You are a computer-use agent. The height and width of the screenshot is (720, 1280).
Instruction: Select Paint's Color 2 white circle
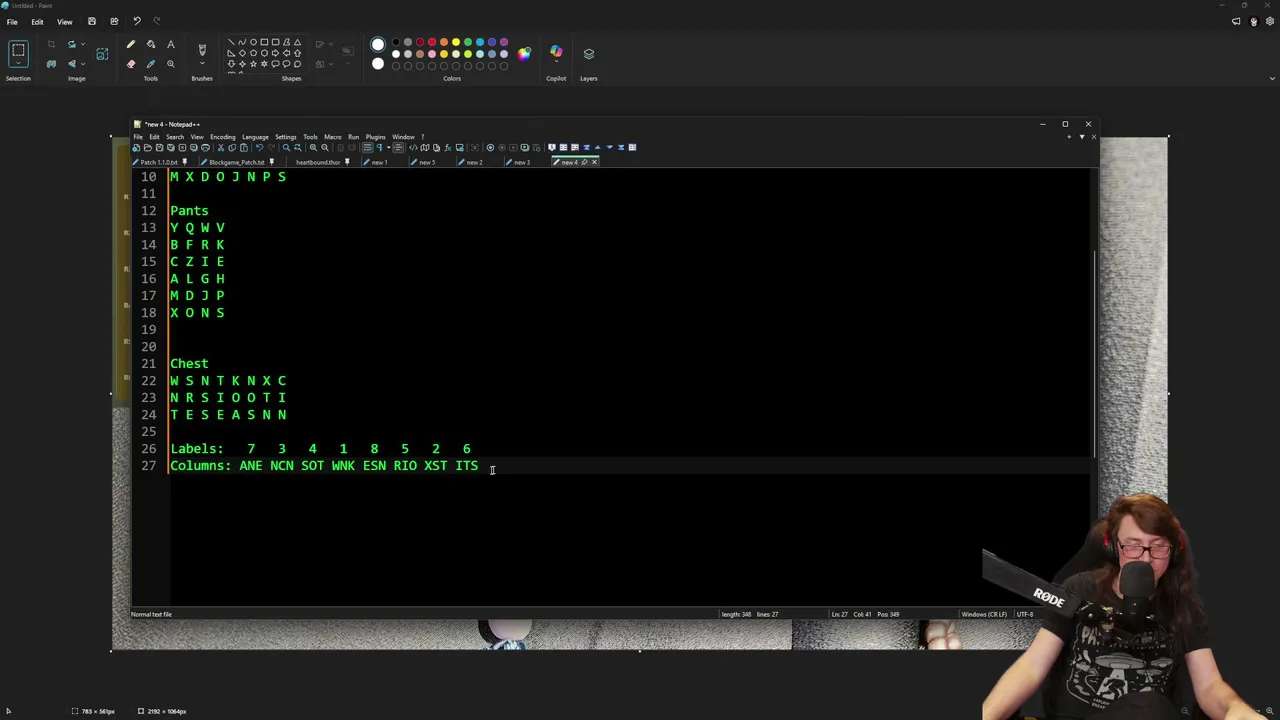[x=378, y=64]
